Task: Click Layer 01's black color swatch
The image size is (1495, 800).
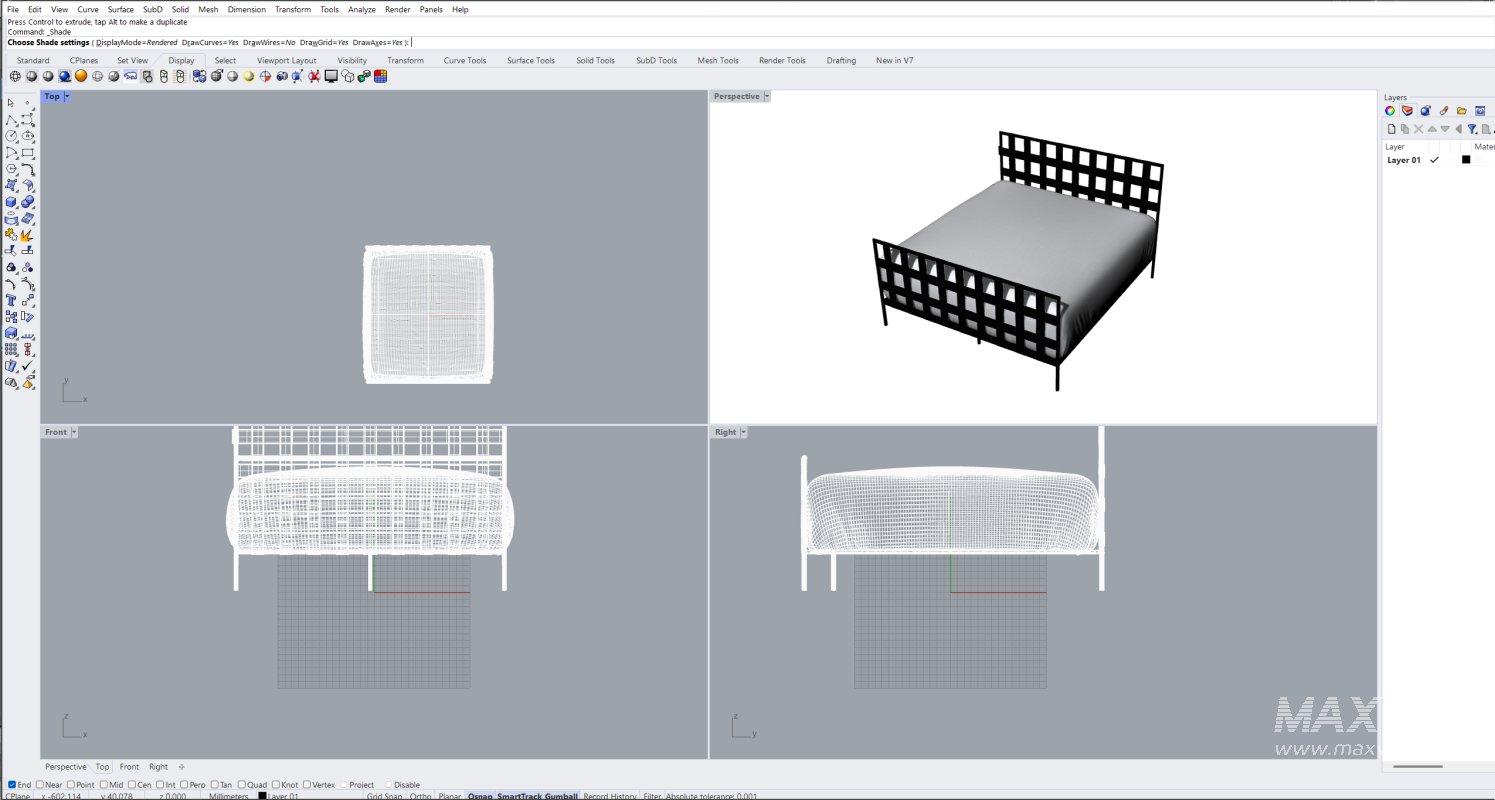Action: [1466, 159]
